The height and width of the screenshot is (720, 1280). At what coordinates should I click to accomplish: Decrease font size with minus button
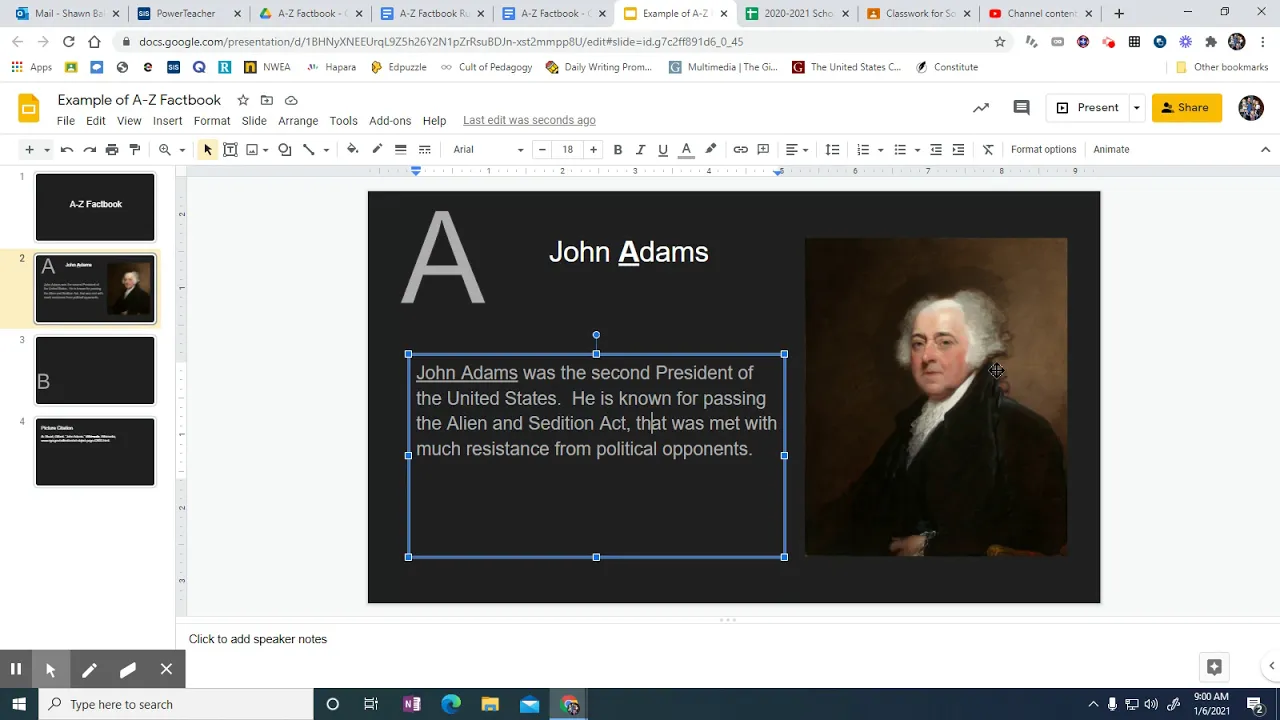[x=542, y=150]
